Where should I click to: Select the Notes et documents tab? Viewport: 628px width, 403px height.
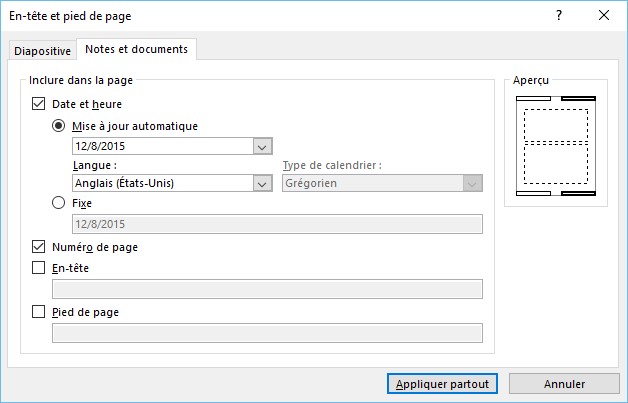point(137,49)
